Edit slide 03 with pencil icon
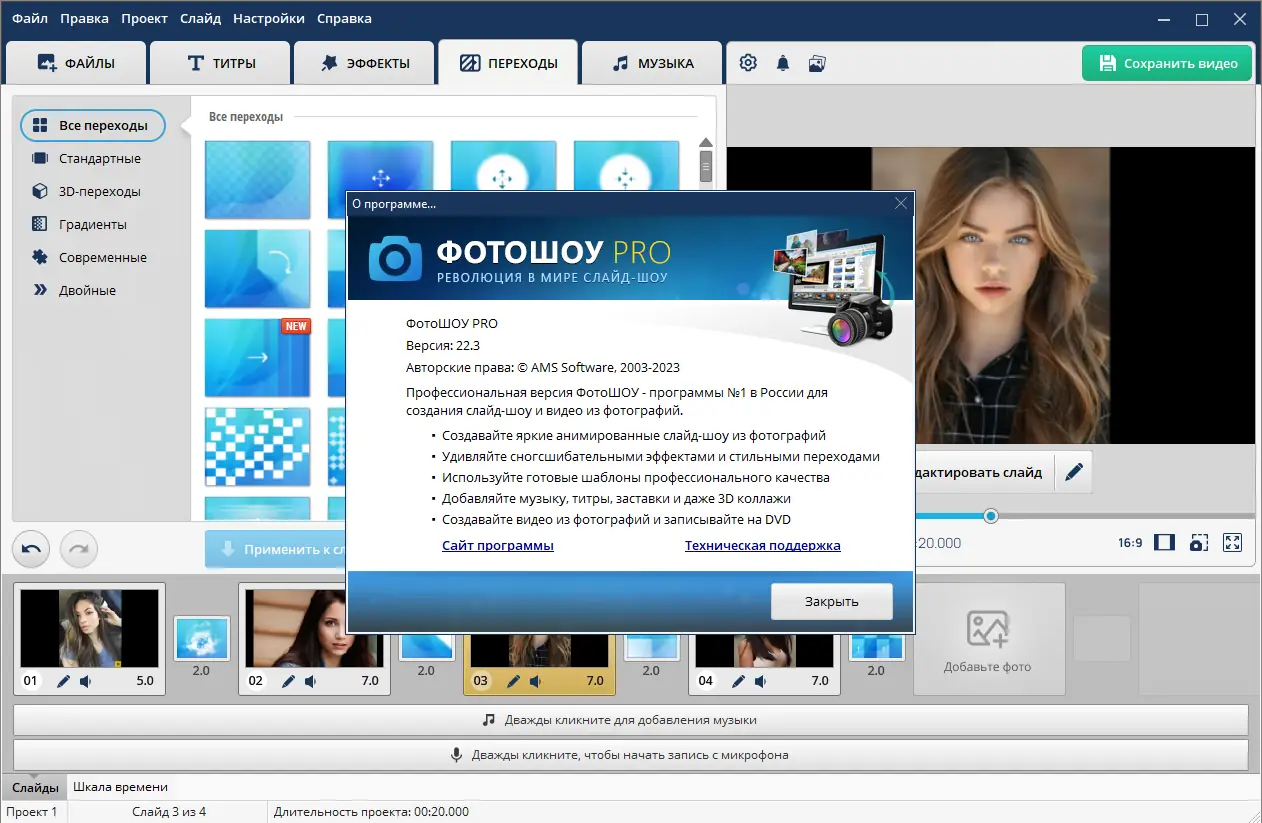 tap(513, 681)
